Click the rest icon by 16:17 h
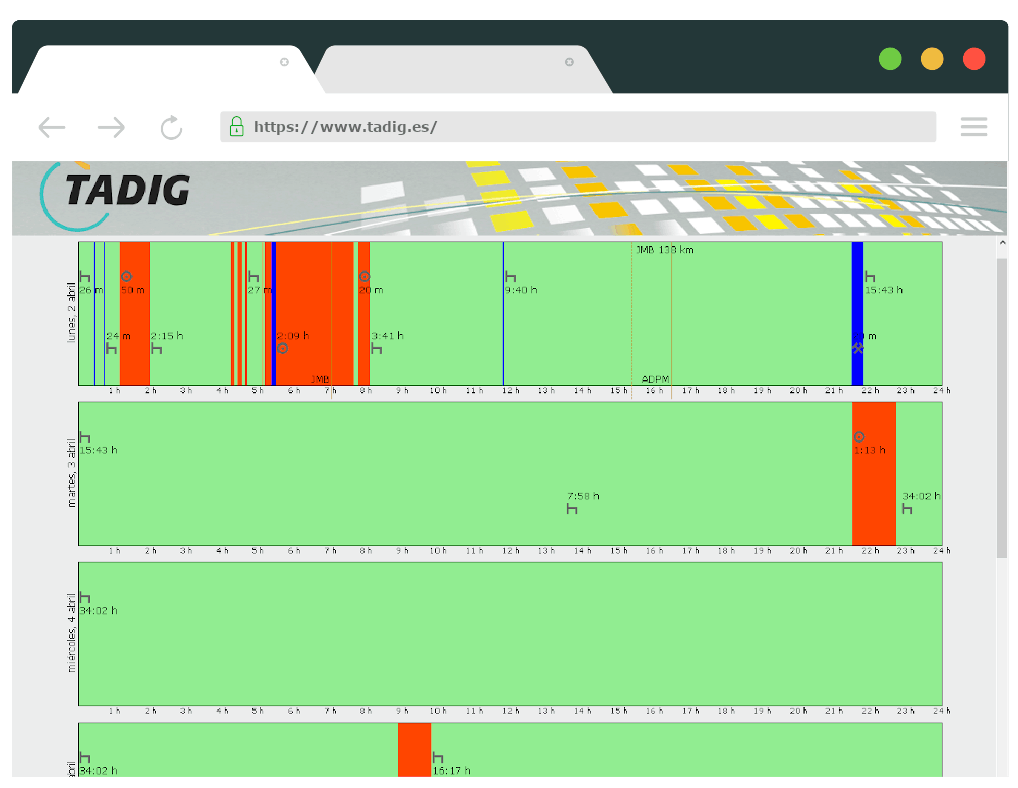This screenshot has height=788, width=1018. pos(437,757)
